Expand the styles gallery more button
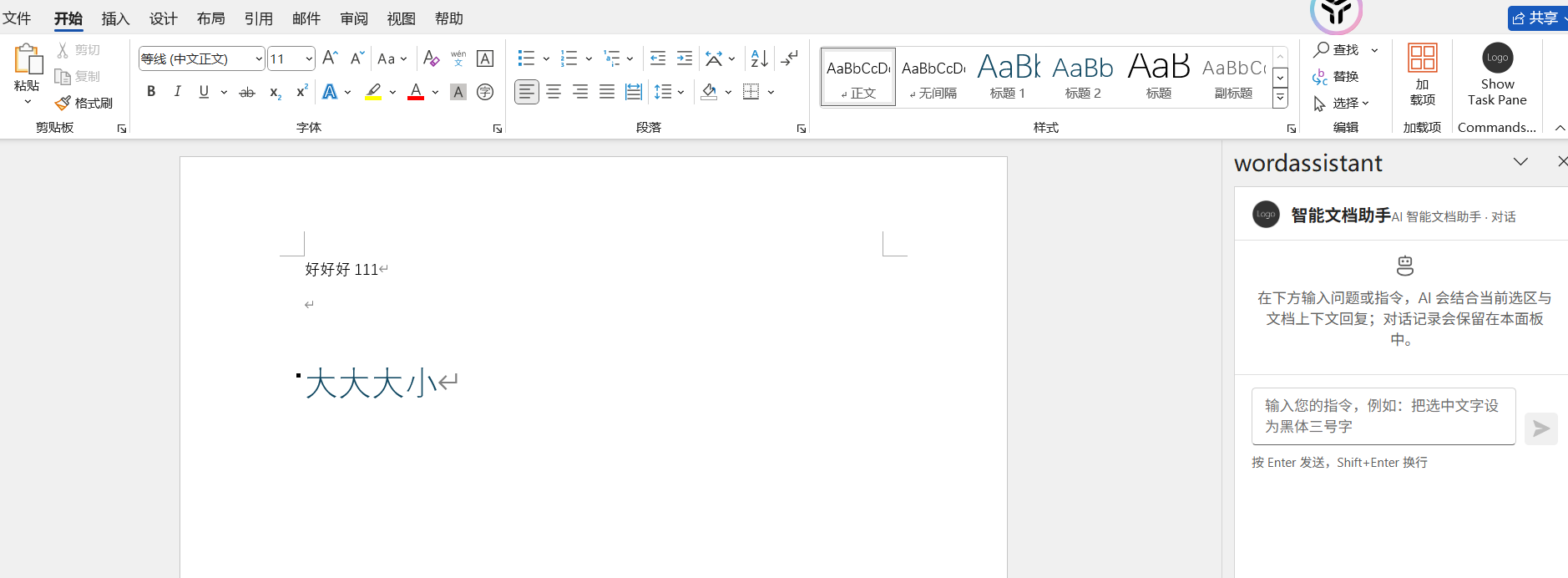 [1280, 99]
